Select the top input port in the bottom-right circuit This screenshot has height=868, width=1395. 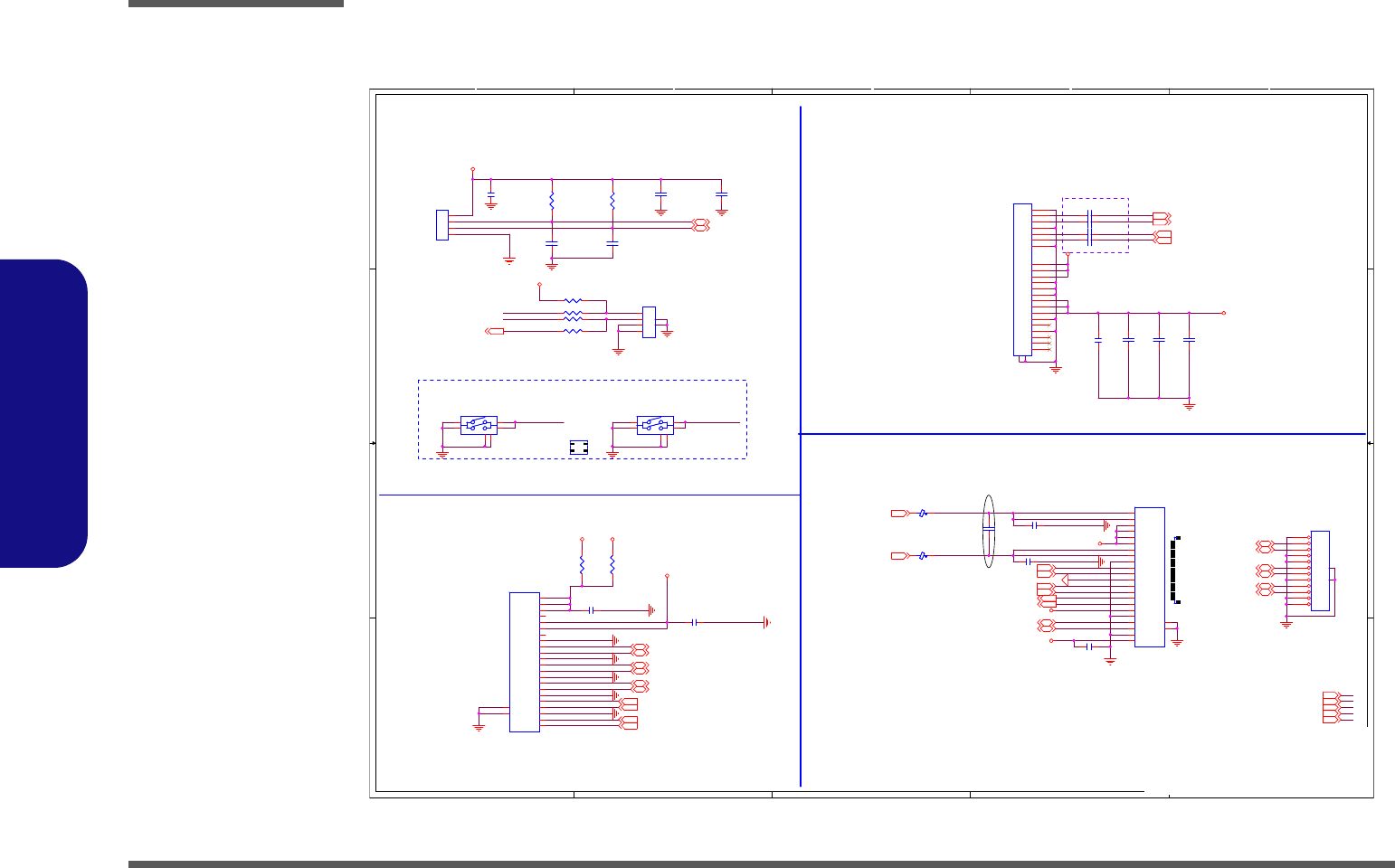(x=899, y=514)
